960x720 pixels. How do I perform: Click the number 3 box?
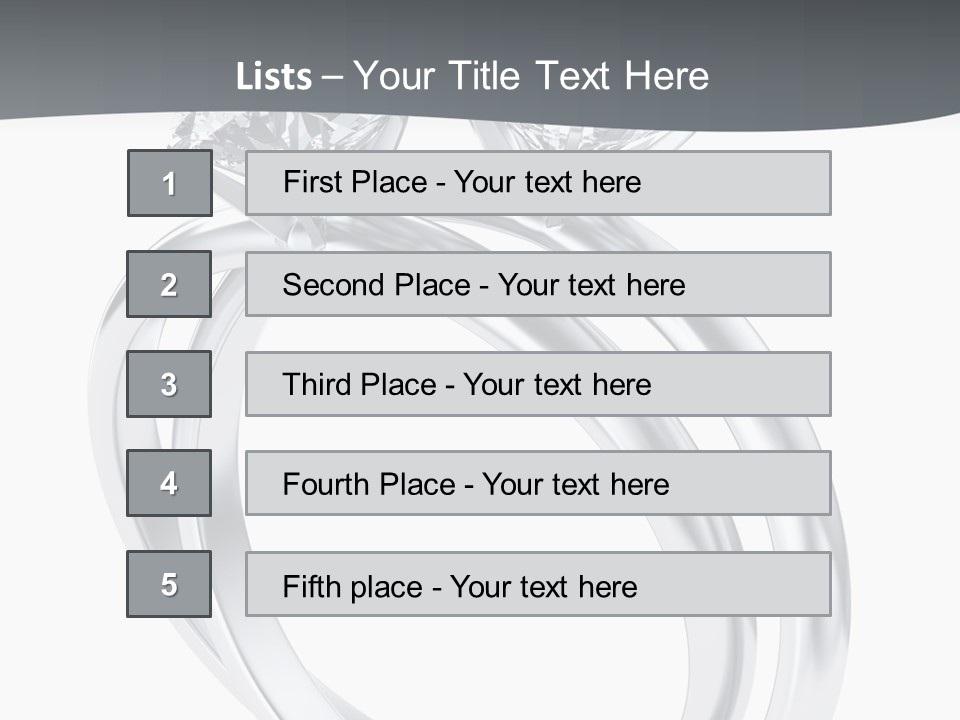click(x=169, y=384)
